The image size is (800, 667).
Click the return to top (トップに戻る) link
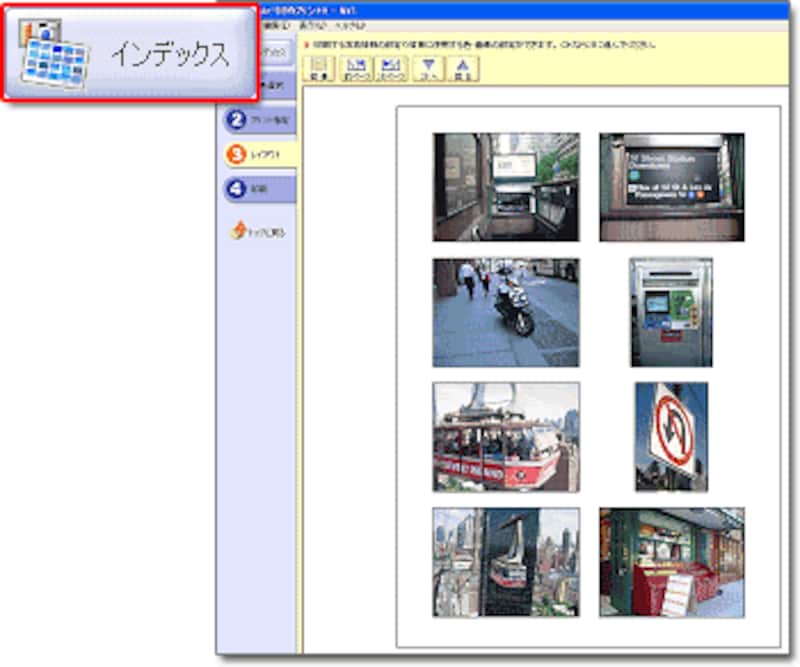(259, 232)
